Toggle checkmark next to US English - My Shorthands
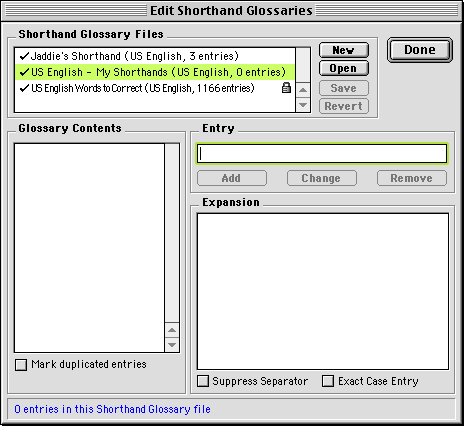Viewport: 464px width, 426px height. [24, 72]
